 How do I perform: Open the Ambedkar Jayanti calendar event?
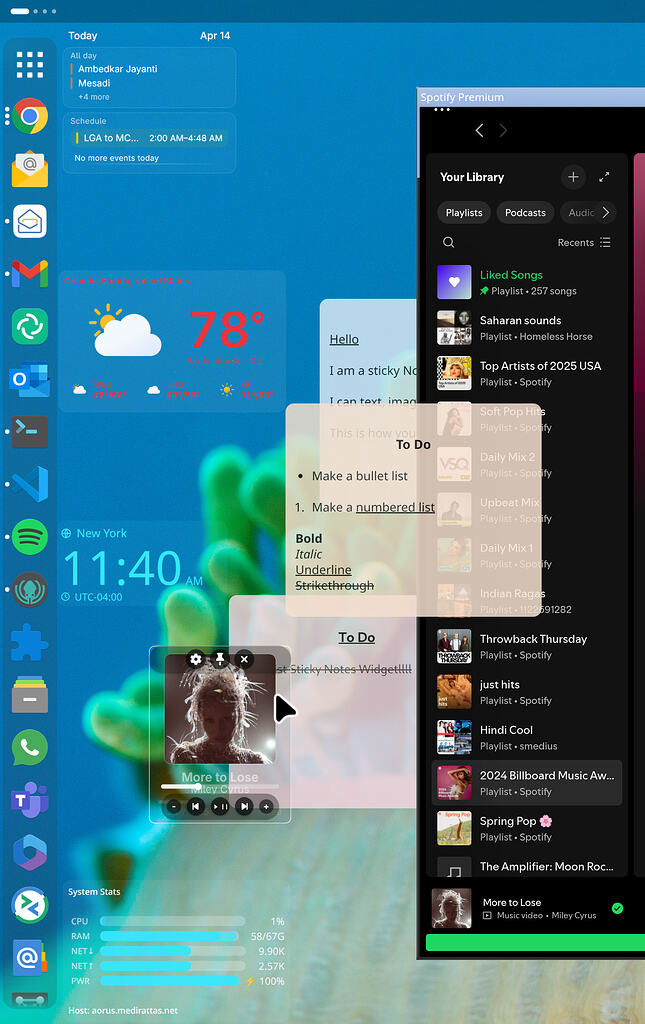[118, 69]
